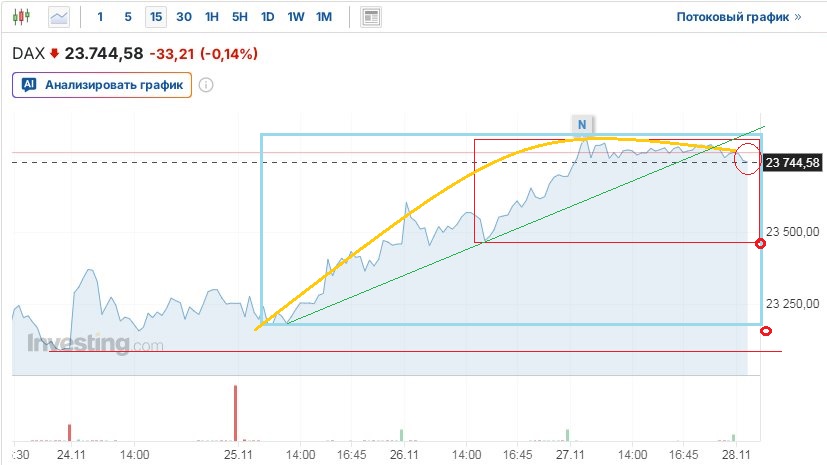The image size is (827, 465).
Task: Click the AI chat bubble icon
Action: 29,85
